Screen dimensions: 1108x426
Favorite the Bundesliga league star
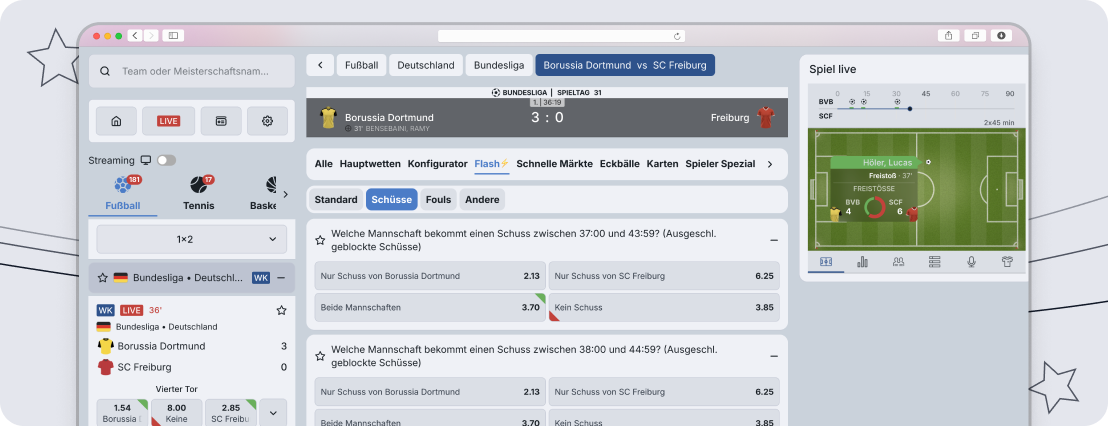click(102, 278)
